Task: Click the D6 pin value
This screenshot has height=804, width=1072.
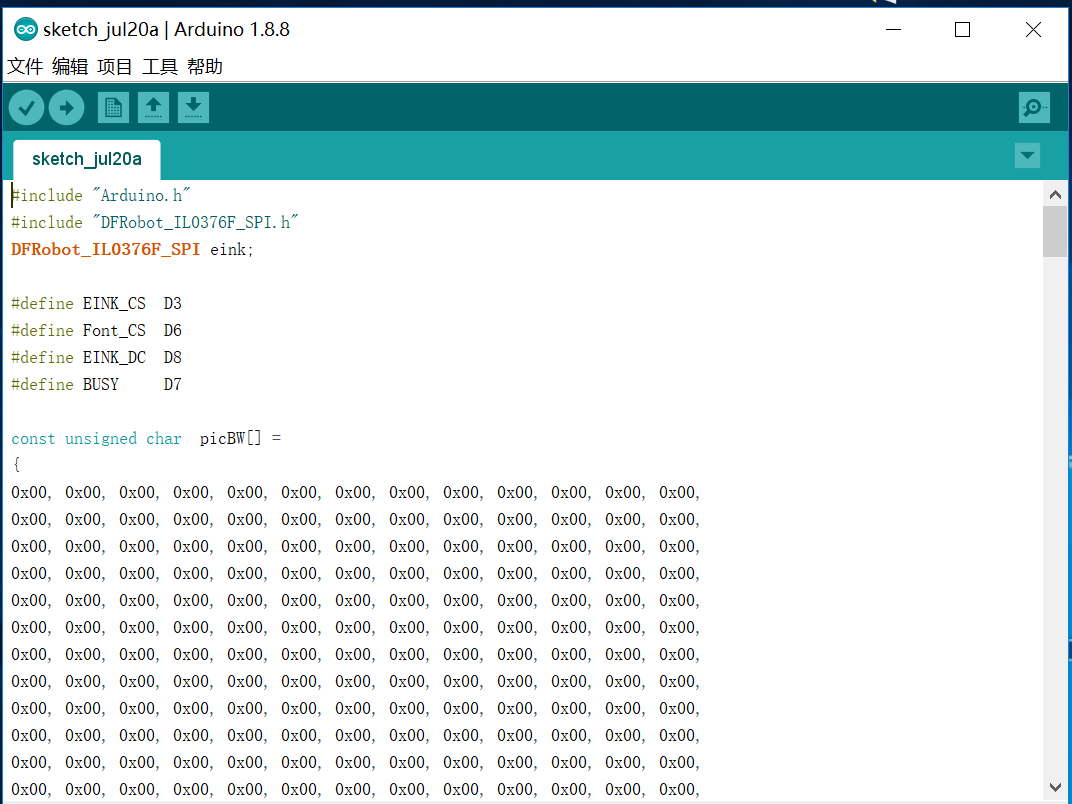Action: click(172, 330)
